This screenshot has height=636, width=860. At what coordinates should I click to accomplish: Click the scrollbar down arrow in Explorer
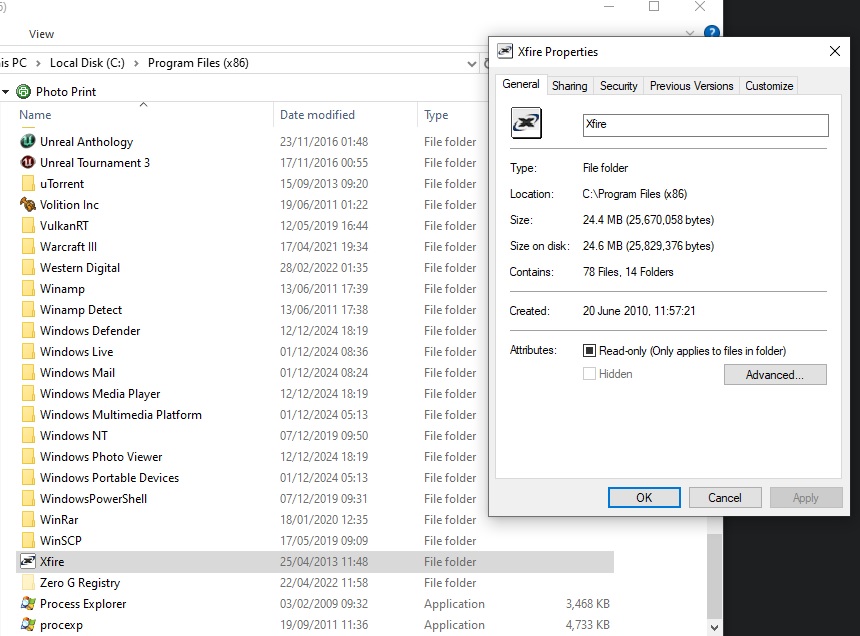click(714, 627)
